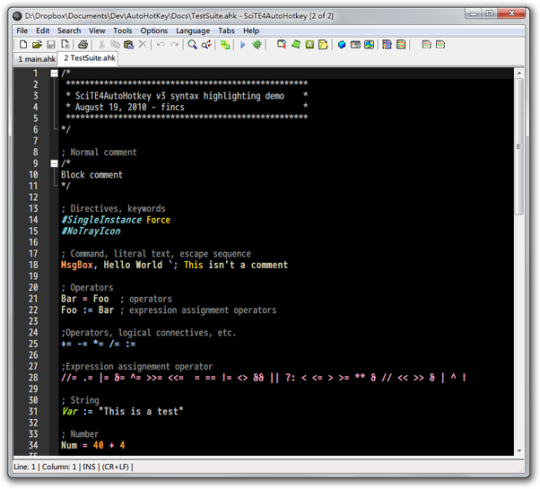Click "; Directives, keywords" comment line
The height and width of the screenshot is (489, 540).
click(113, 209)
